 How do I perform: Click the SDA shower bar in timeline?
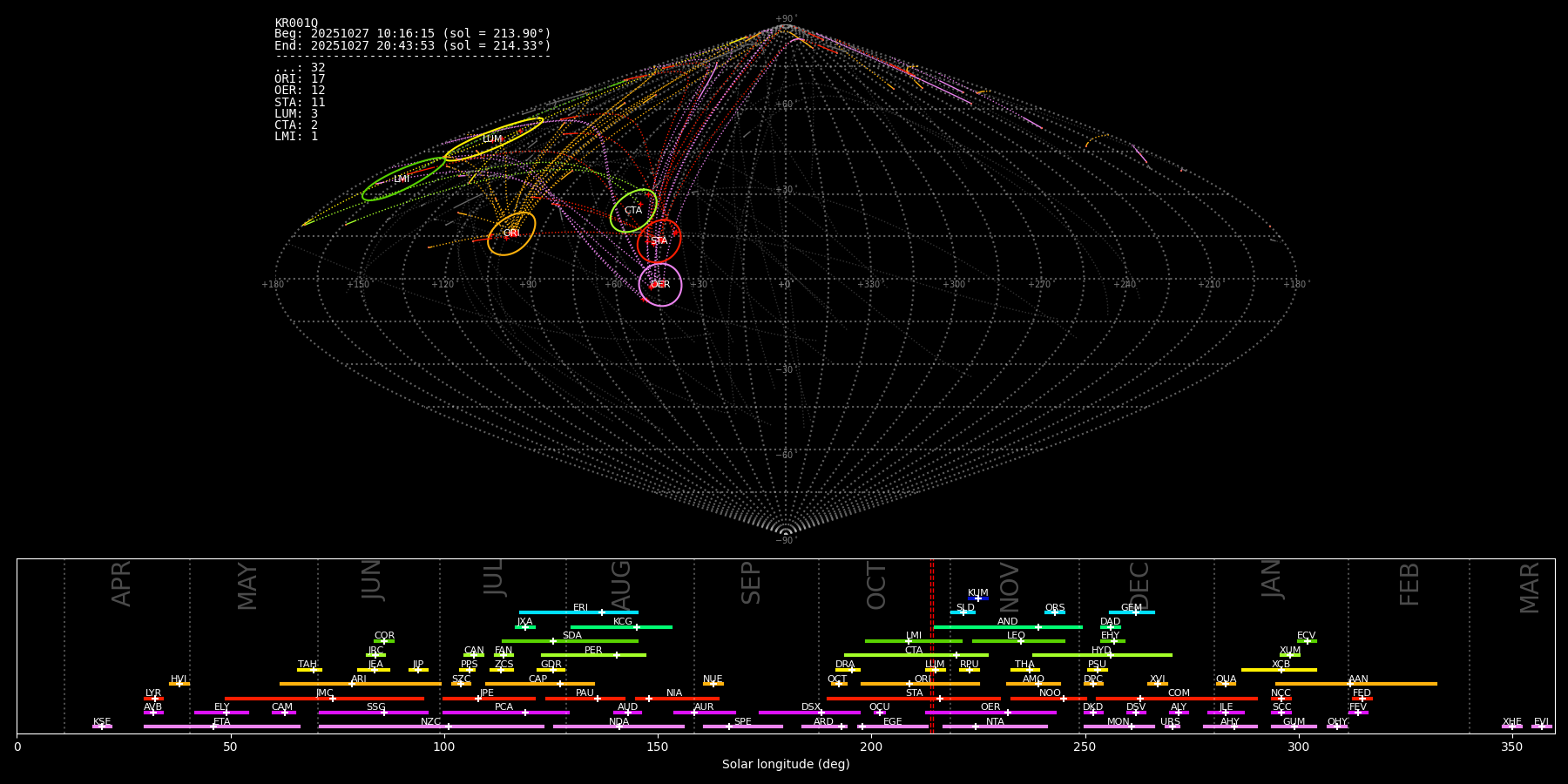coord(570,641)
